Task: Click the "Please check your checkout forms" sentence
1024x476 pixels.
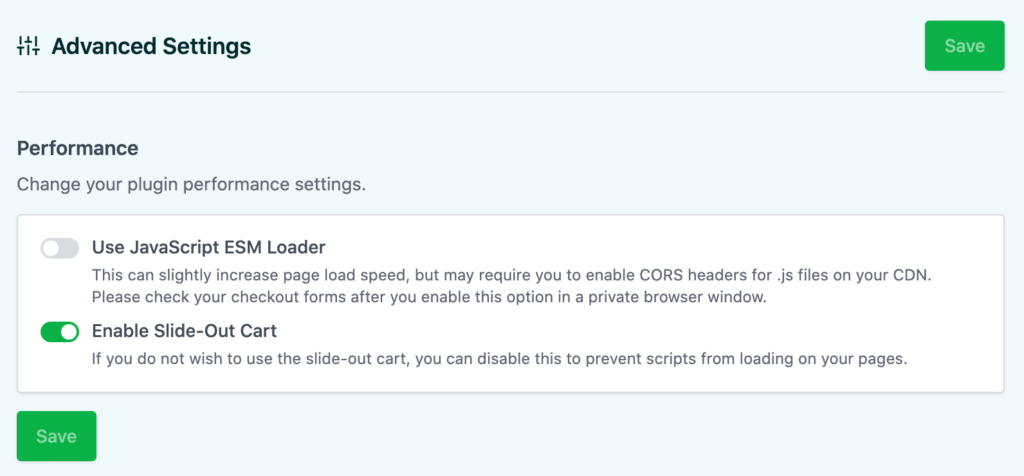Action: click(x=428, y=297)
